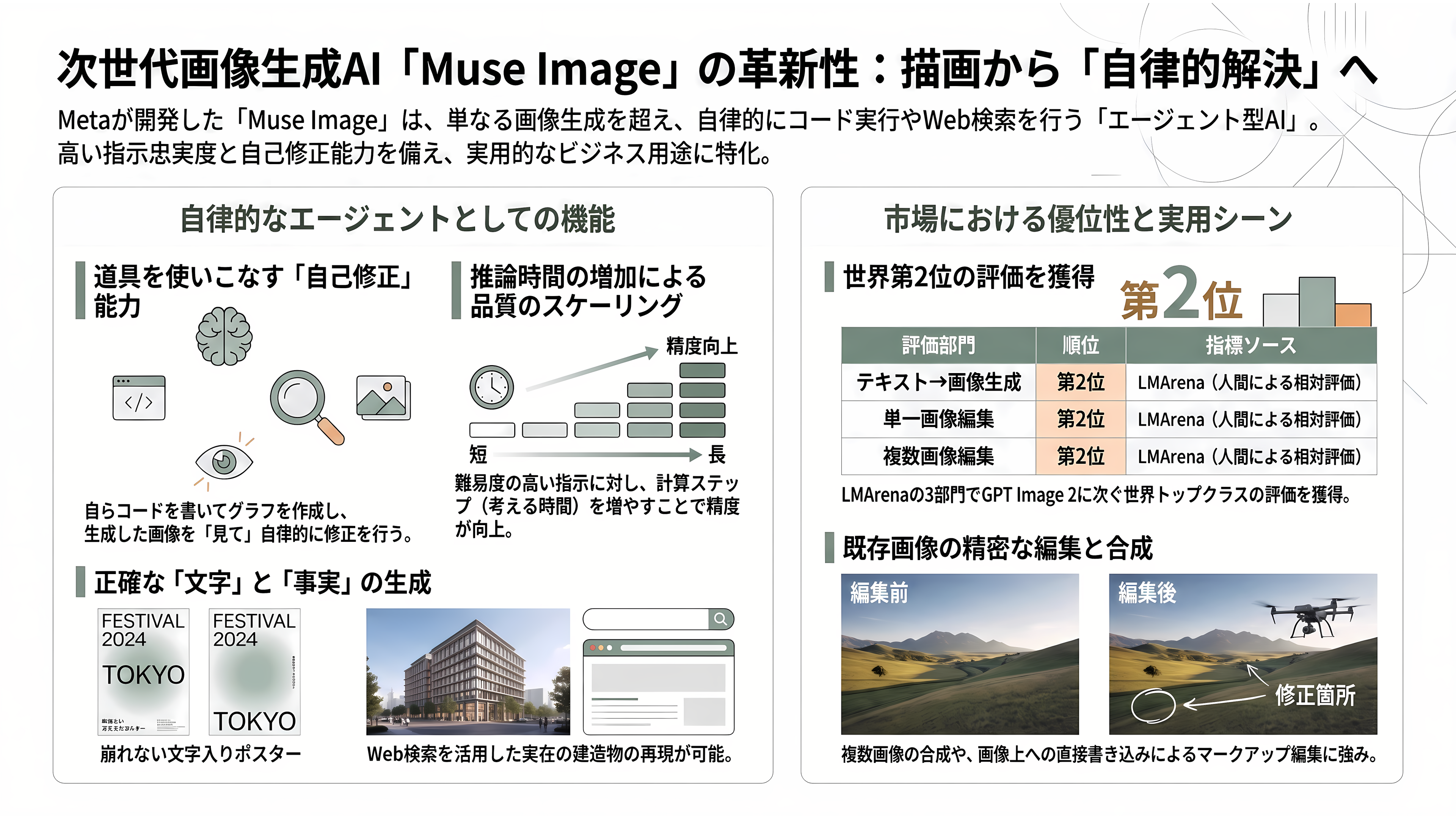The width and height of the screenshot is (1456, 819).
Task: Click the 指標ソース column header
Action: pos(1251,345)
